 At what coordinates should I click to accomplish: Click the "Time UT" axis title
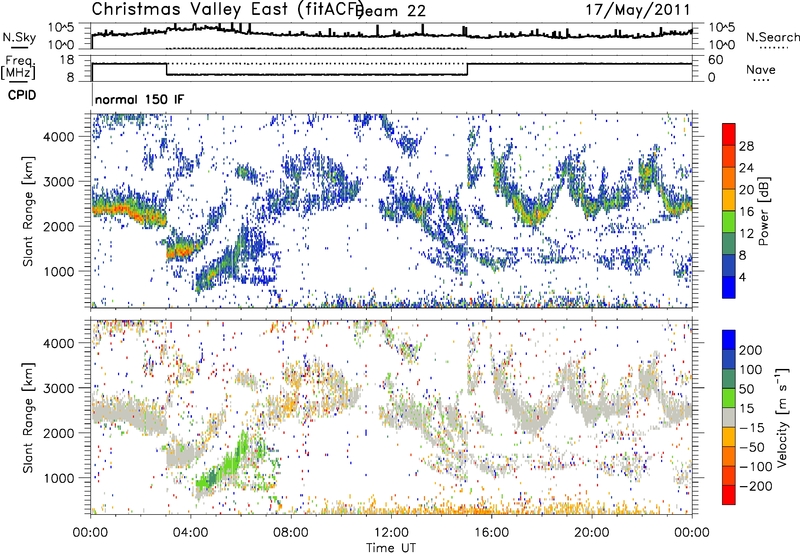tap(391, 548)
